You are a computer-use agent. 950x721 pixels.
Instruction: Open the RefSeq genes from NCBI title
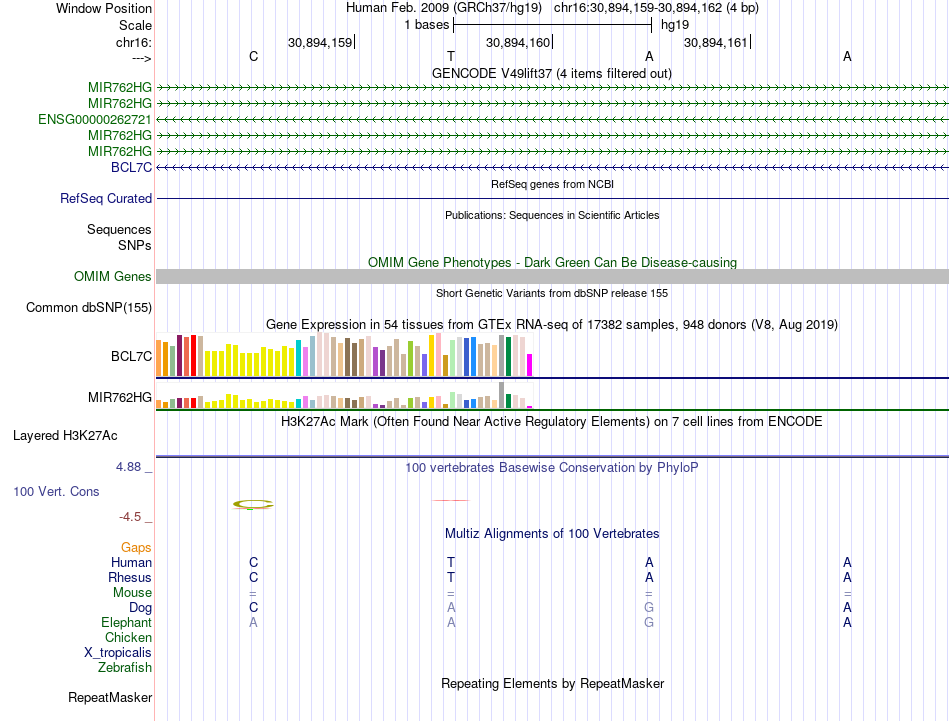pos(552,184)
